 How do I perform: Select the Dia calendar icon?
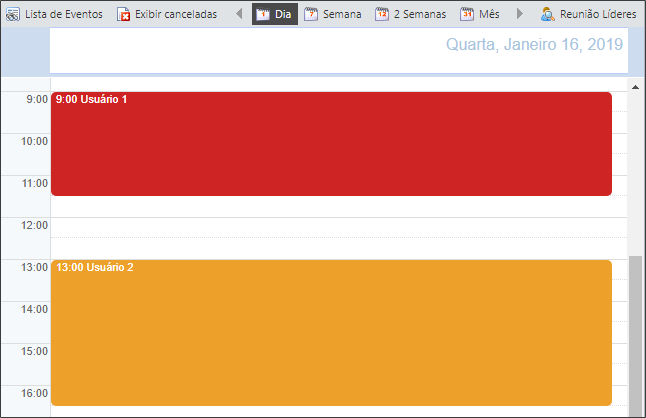263,14
